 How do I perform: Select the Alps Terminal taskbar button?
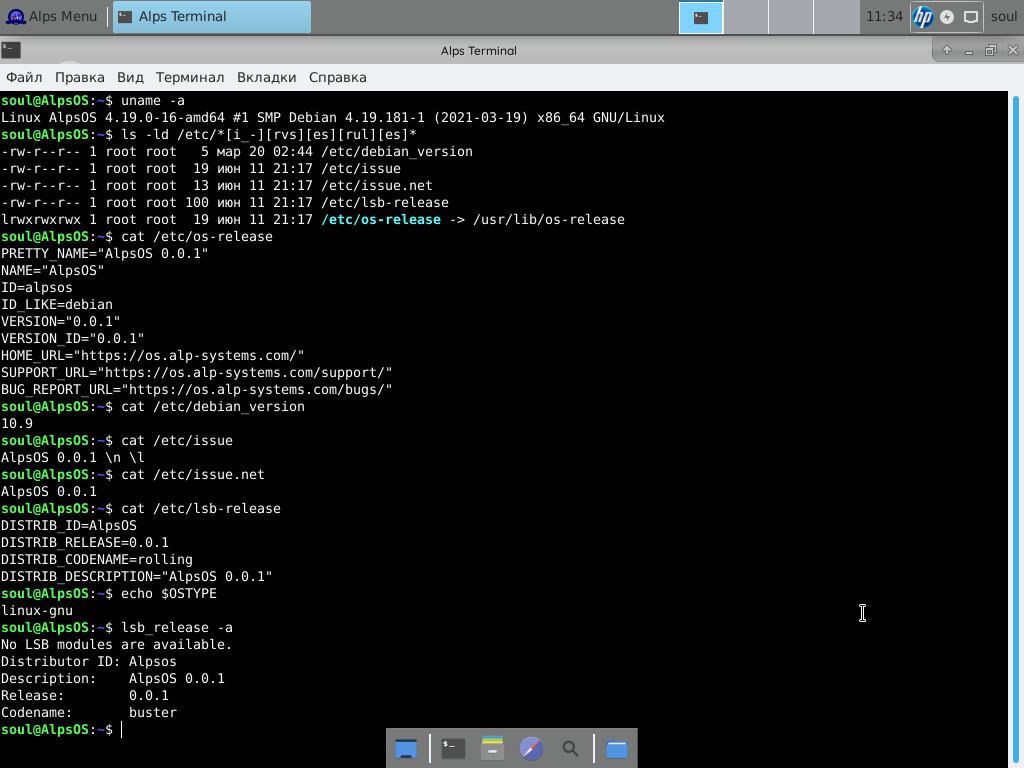pyautogui.click(x=212, y=16)
